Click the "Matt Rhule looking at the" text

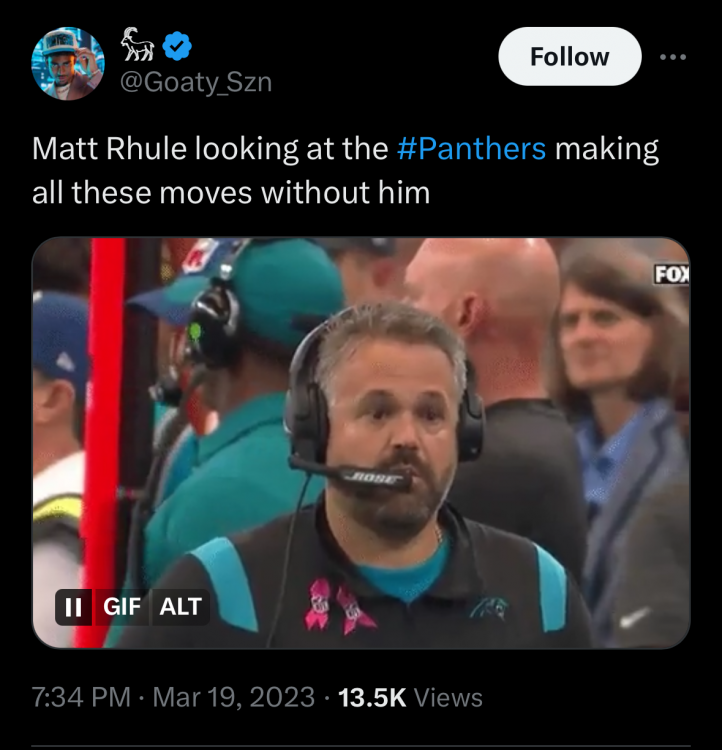coord(210,149)
